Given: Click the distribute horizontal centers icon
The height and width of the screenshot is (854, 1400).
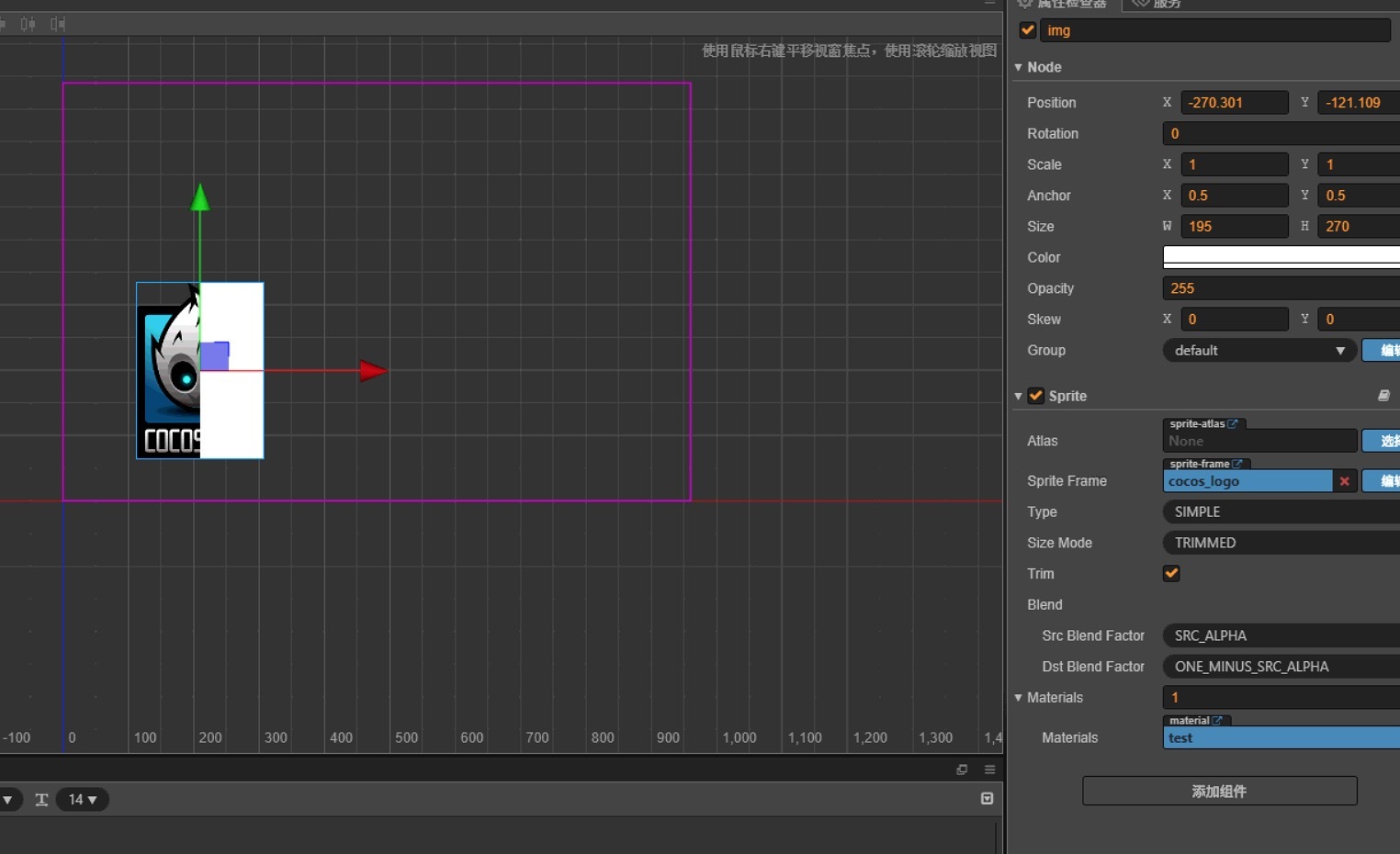Looking at the screenshot, I should [x=28, y=24].
